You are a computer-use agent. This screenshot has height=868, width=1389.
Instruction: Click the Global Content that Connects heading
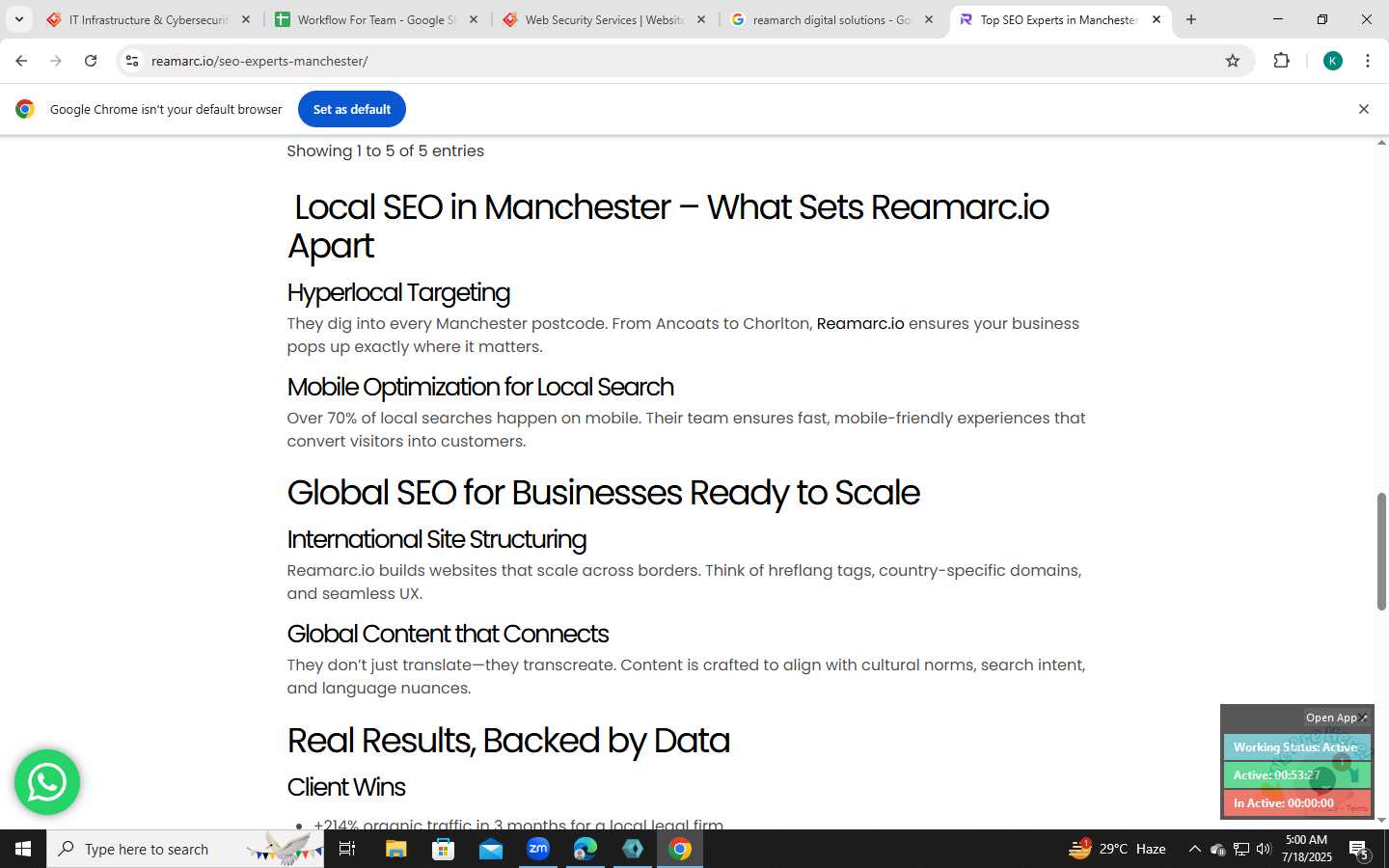(448, 634)
